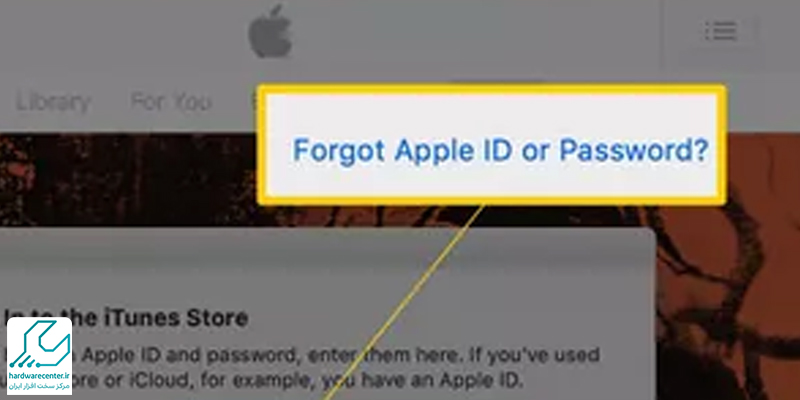
Task: Click the vertical divider beside the list icon
Action: pos(663,33)
